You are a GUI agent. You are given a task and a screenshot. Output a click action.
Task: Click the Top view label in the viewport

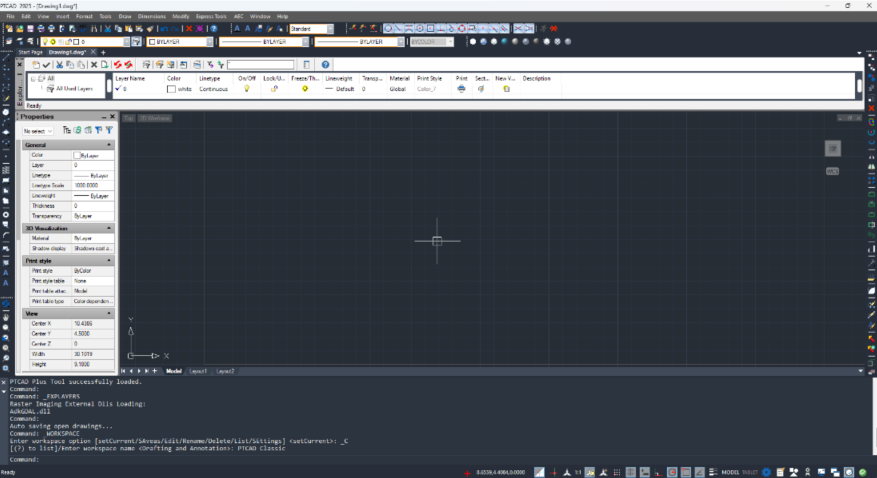[x=129, y=118]
